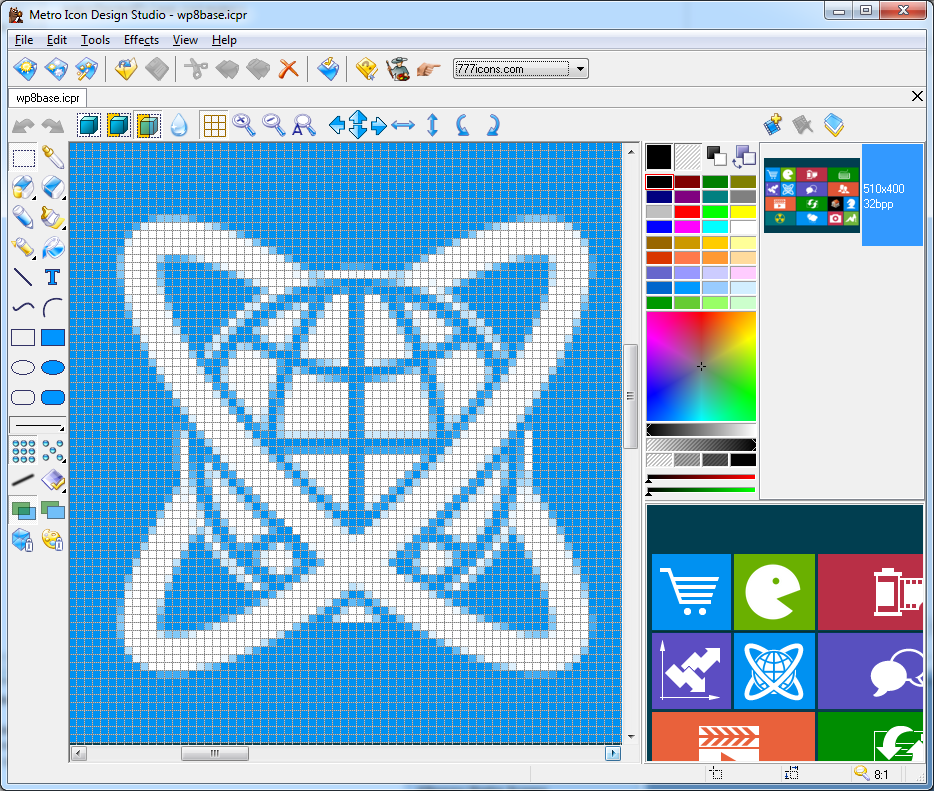
Task: Toggle the pixel grid display
Action: (214, 126)
